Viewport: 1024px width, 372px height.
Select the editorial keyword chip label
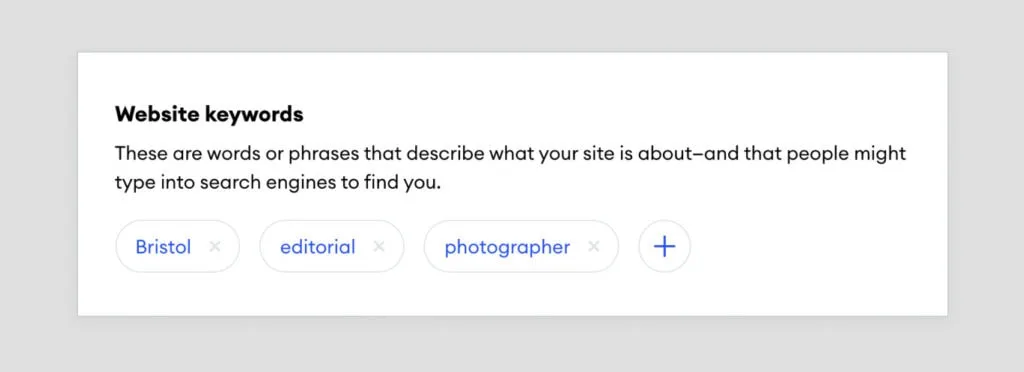pos(318,247)
